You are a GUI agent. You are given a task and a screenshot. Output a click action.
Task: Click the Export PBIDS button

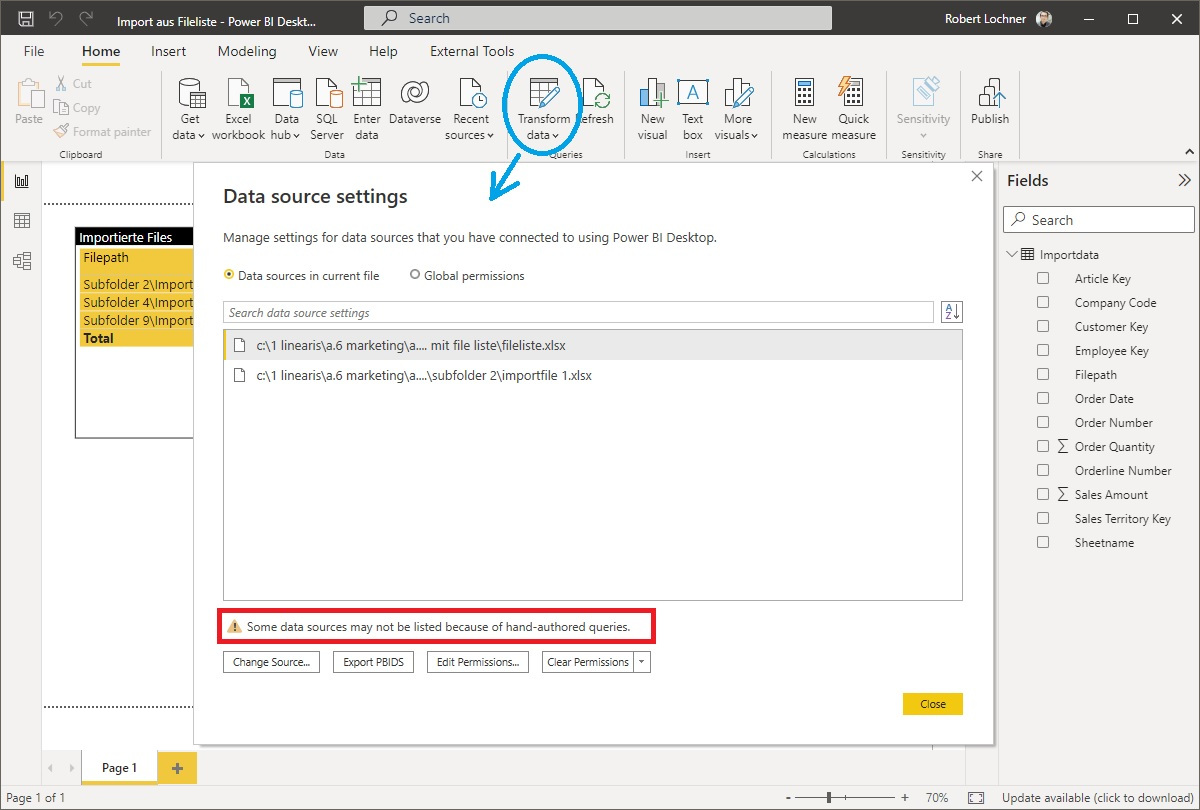(x=373, y=661)
